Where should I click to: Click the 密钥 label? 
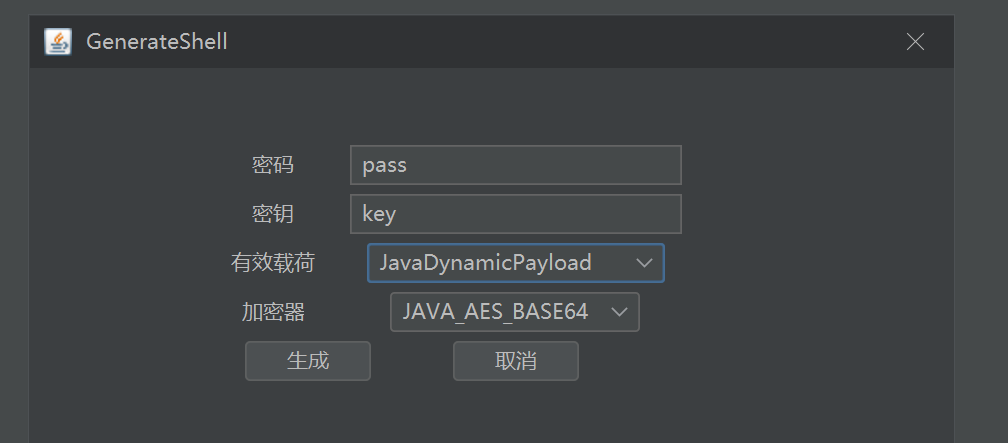[x=273, y=214]
